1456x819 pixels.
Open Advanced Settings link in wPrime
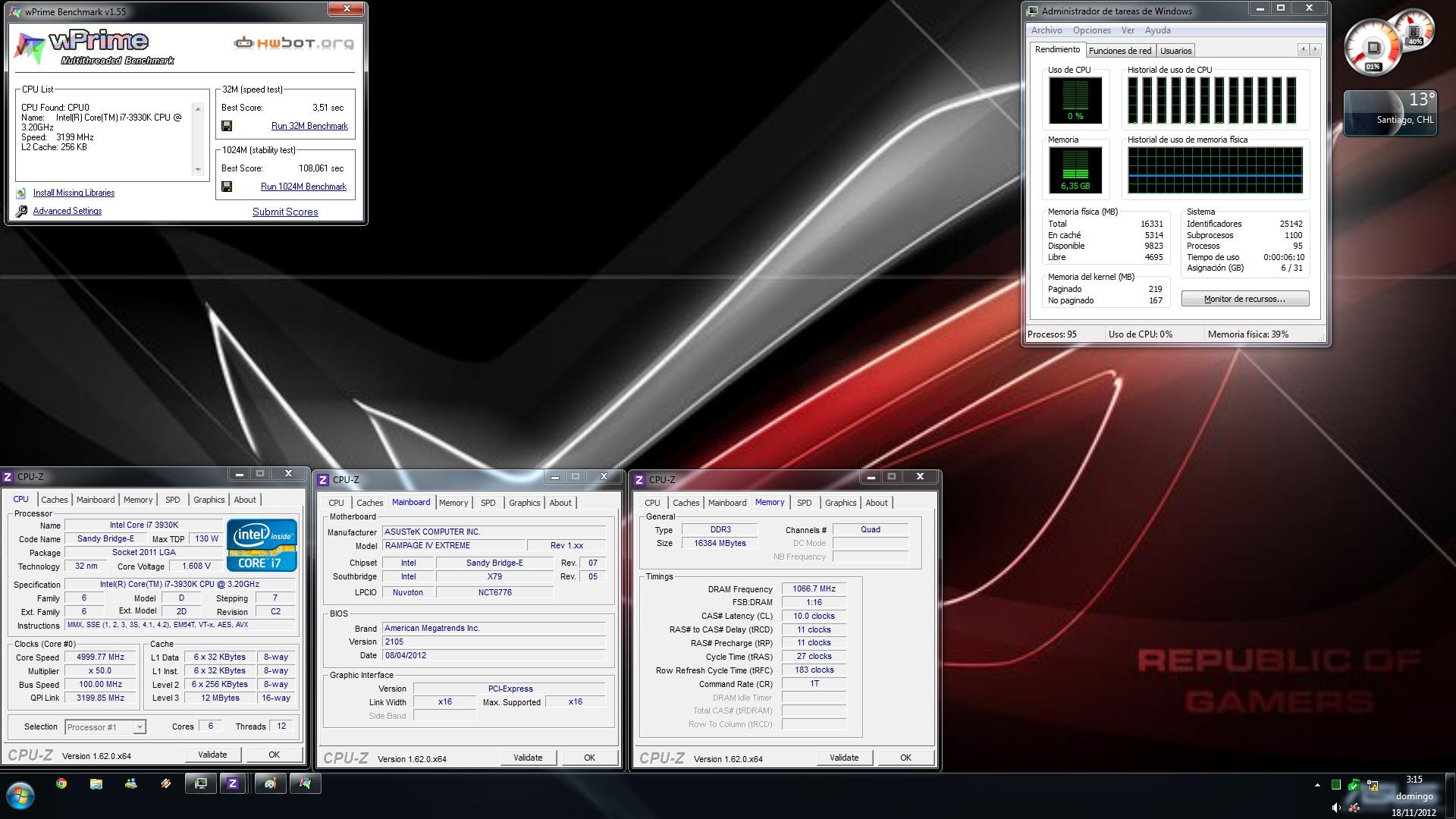(67, 211)
